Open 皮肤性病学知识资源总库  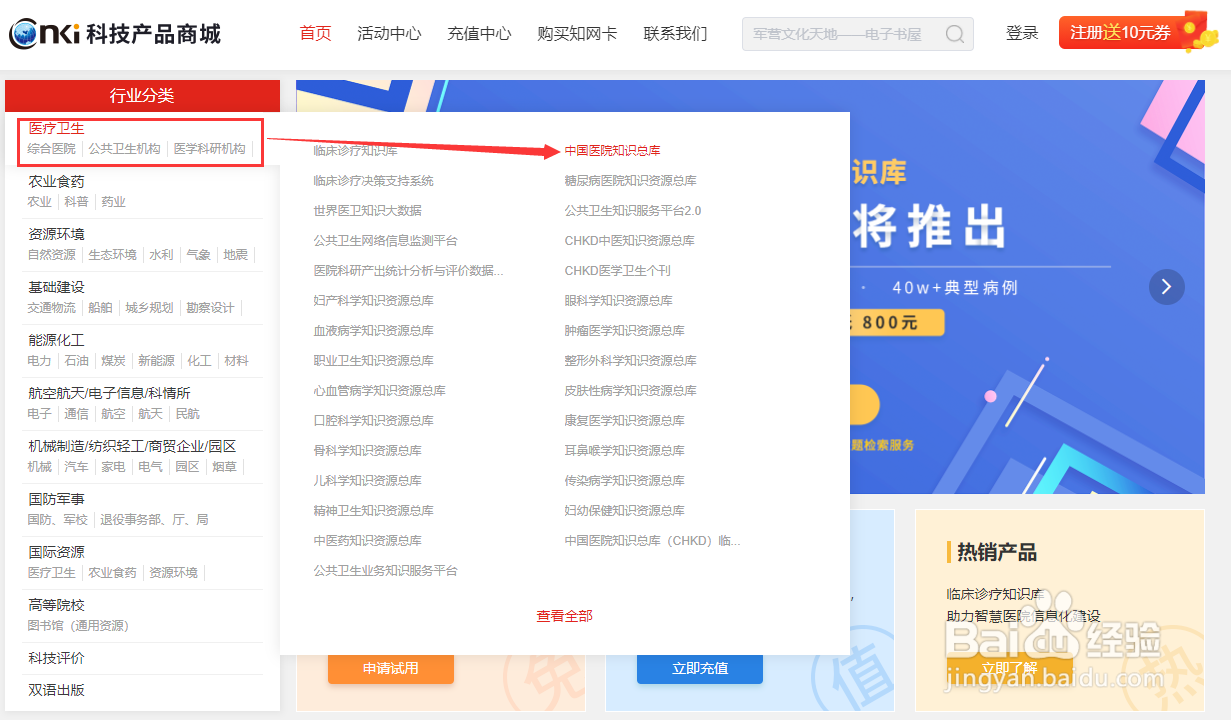pyautogui.click(x=630, y=391)
